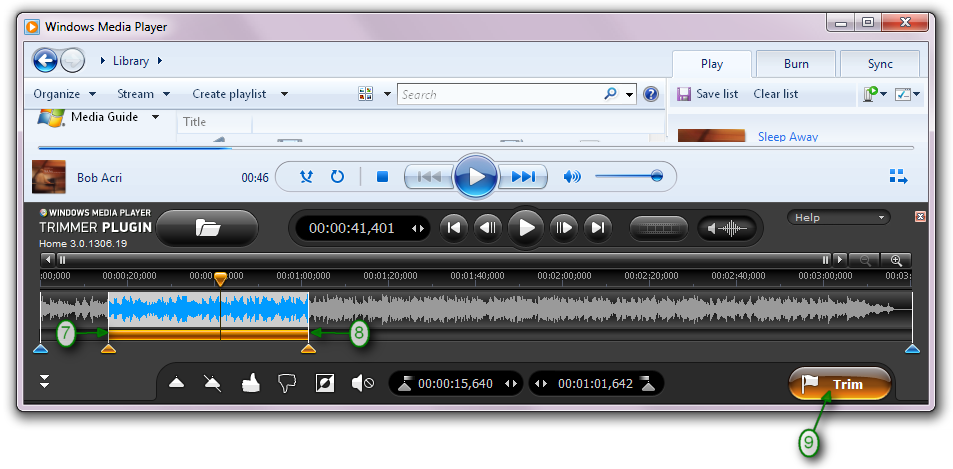Open media file with the folder button

pyautogui.click(x=208, y=228)
